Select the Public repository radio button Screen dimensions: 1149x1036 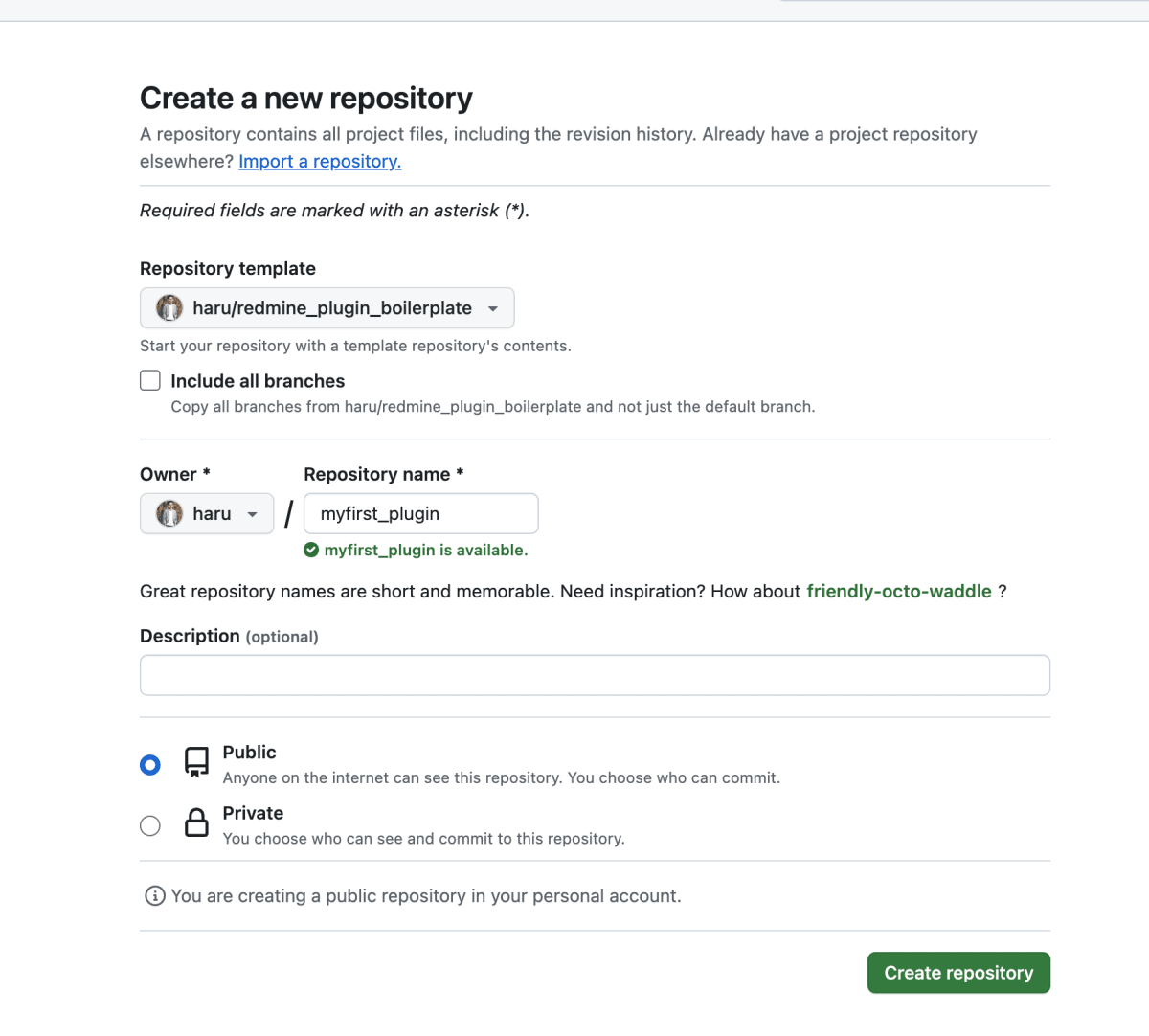(150, 765)
